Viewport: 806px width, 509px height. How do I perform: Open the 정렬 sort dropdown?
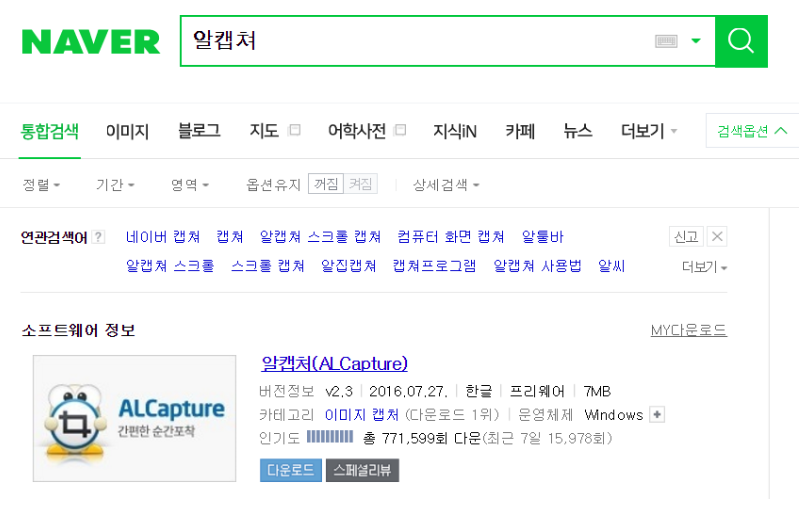(x=42, y=186)
